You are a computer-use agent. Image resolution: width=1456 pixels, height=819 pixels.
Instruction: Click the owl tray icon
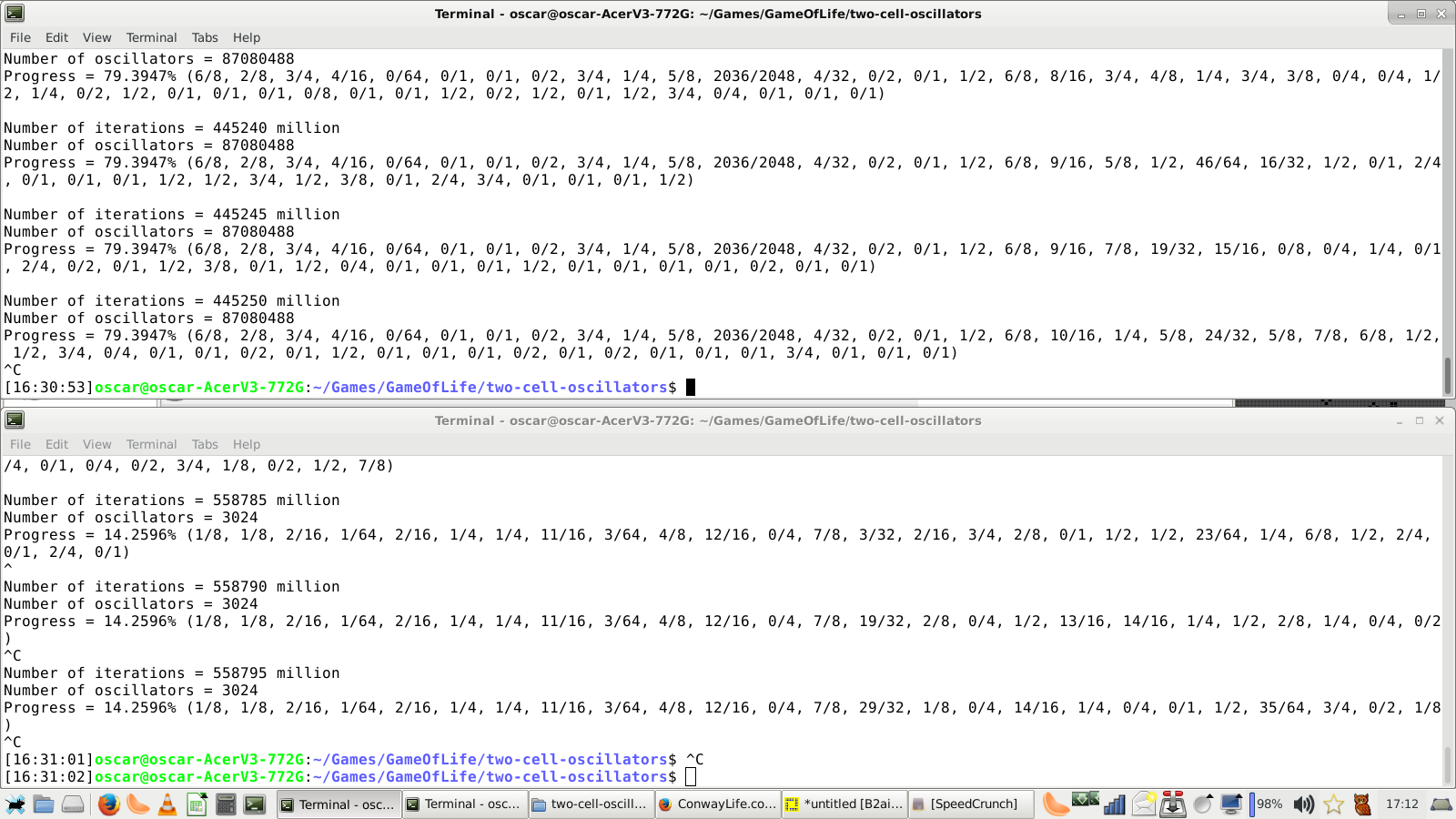tap(1362, 804)
